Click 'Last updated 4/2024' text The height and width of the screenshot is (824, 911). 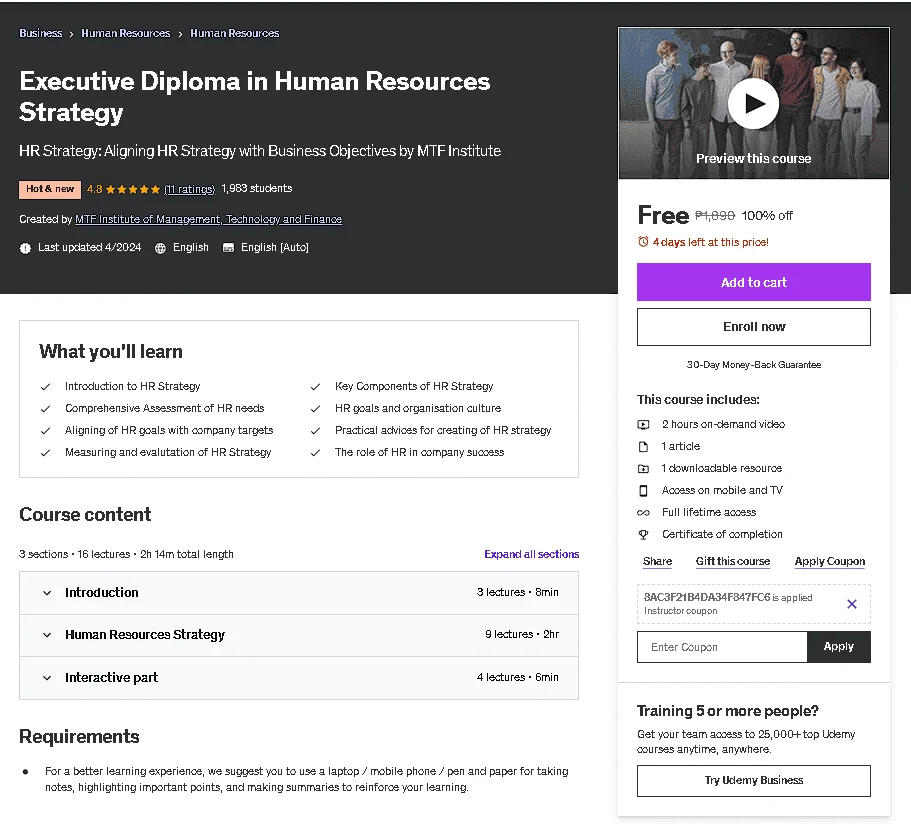[x=89, y=247]
